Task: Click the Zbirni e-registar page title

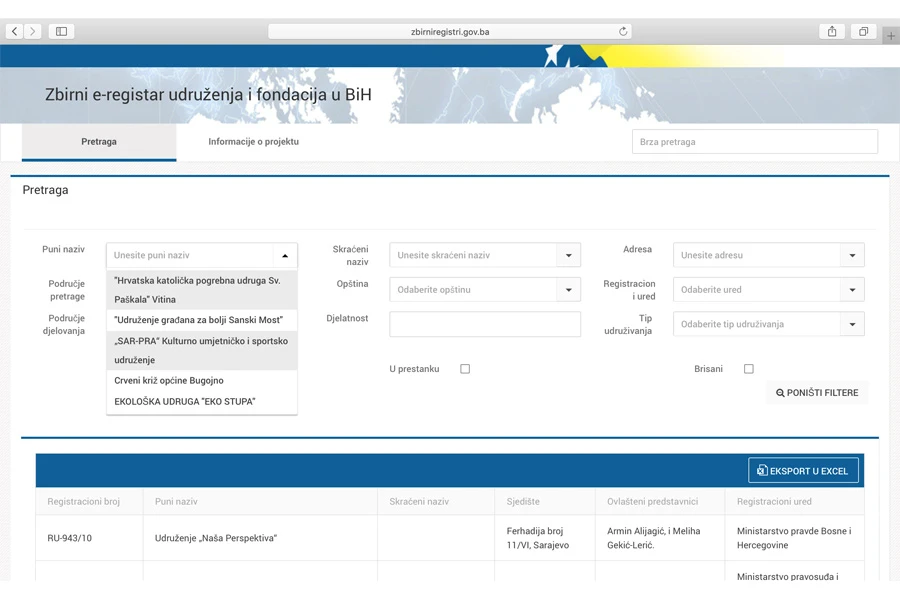Action: (x=208, y=95)
